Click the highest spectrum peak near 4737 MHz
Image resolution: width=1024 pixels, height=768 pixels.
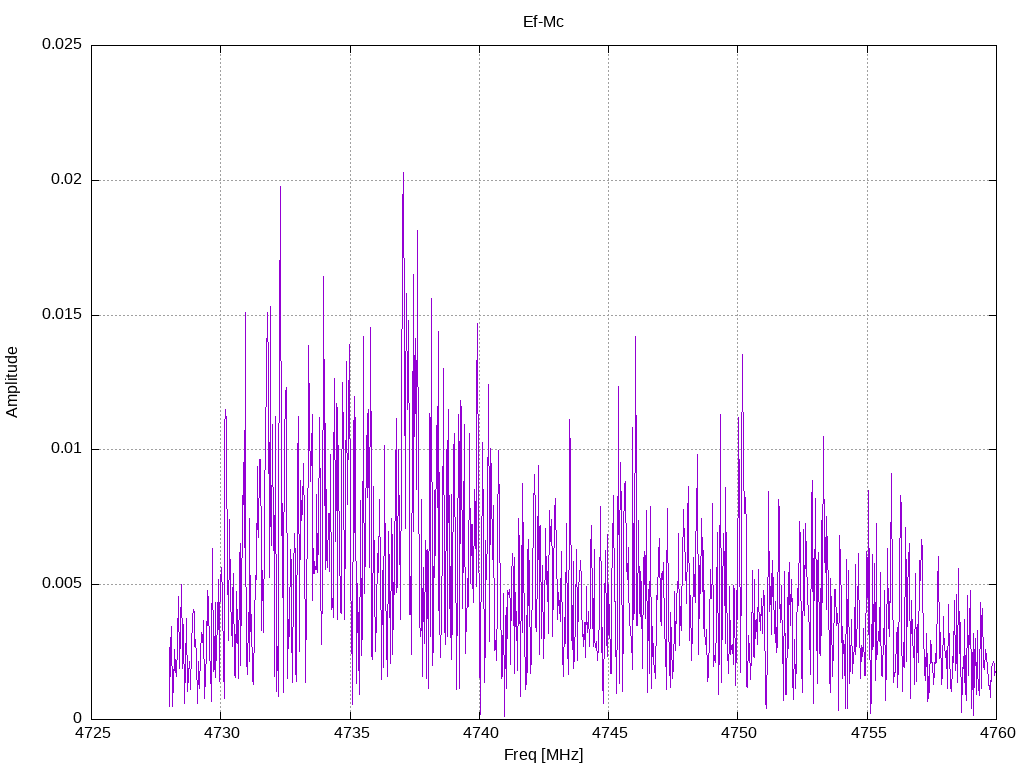(404, 174)
